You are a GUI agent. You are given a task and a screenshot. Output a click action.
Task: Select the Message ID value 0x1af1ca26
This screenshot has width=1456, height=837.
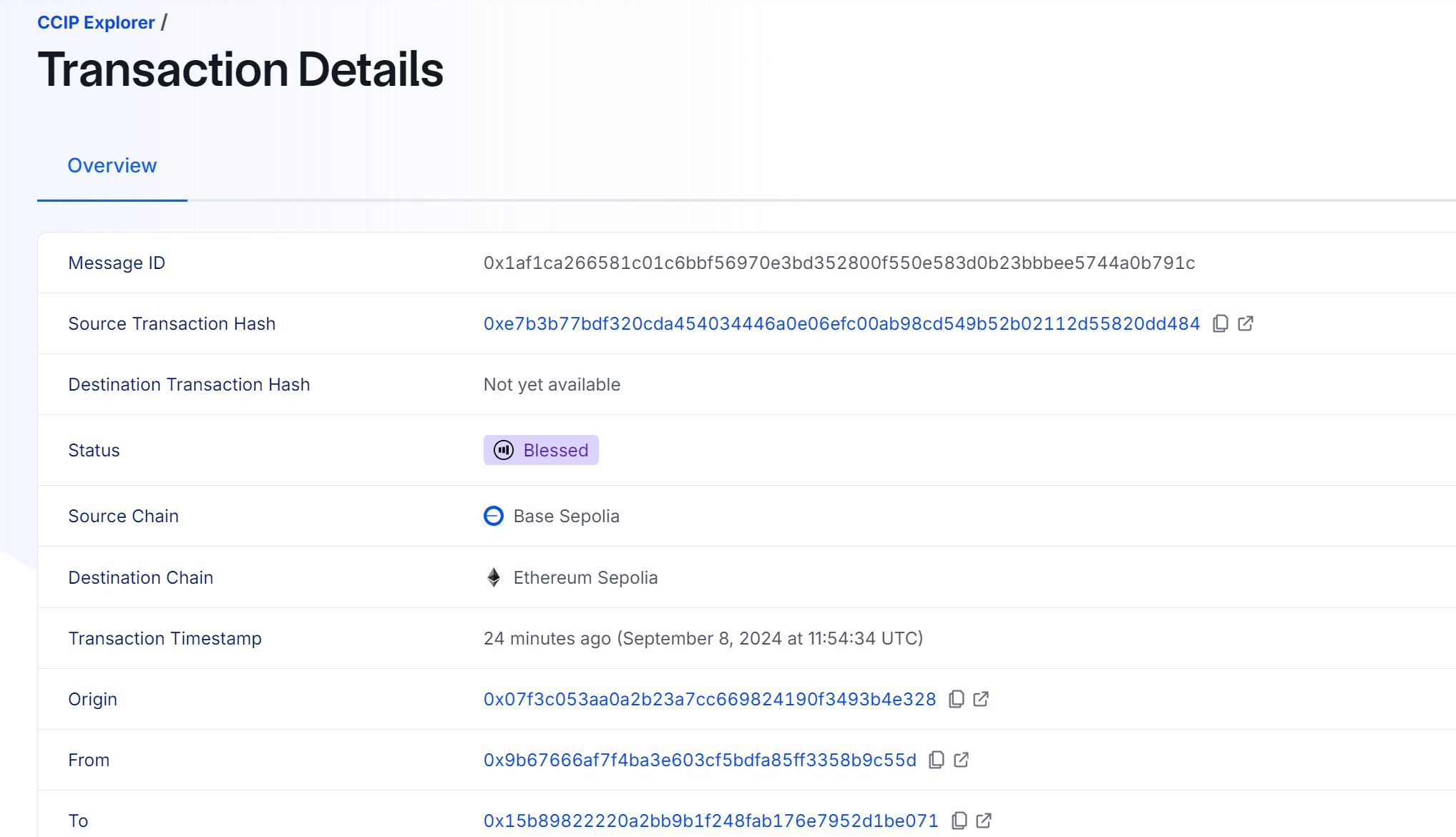coord(839,263)
